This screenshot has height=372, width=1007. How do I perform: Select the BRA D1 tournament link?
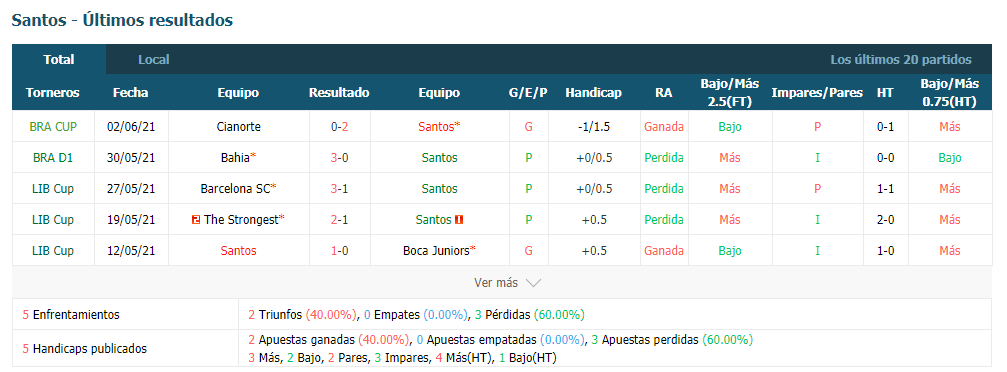coord(53,157)
